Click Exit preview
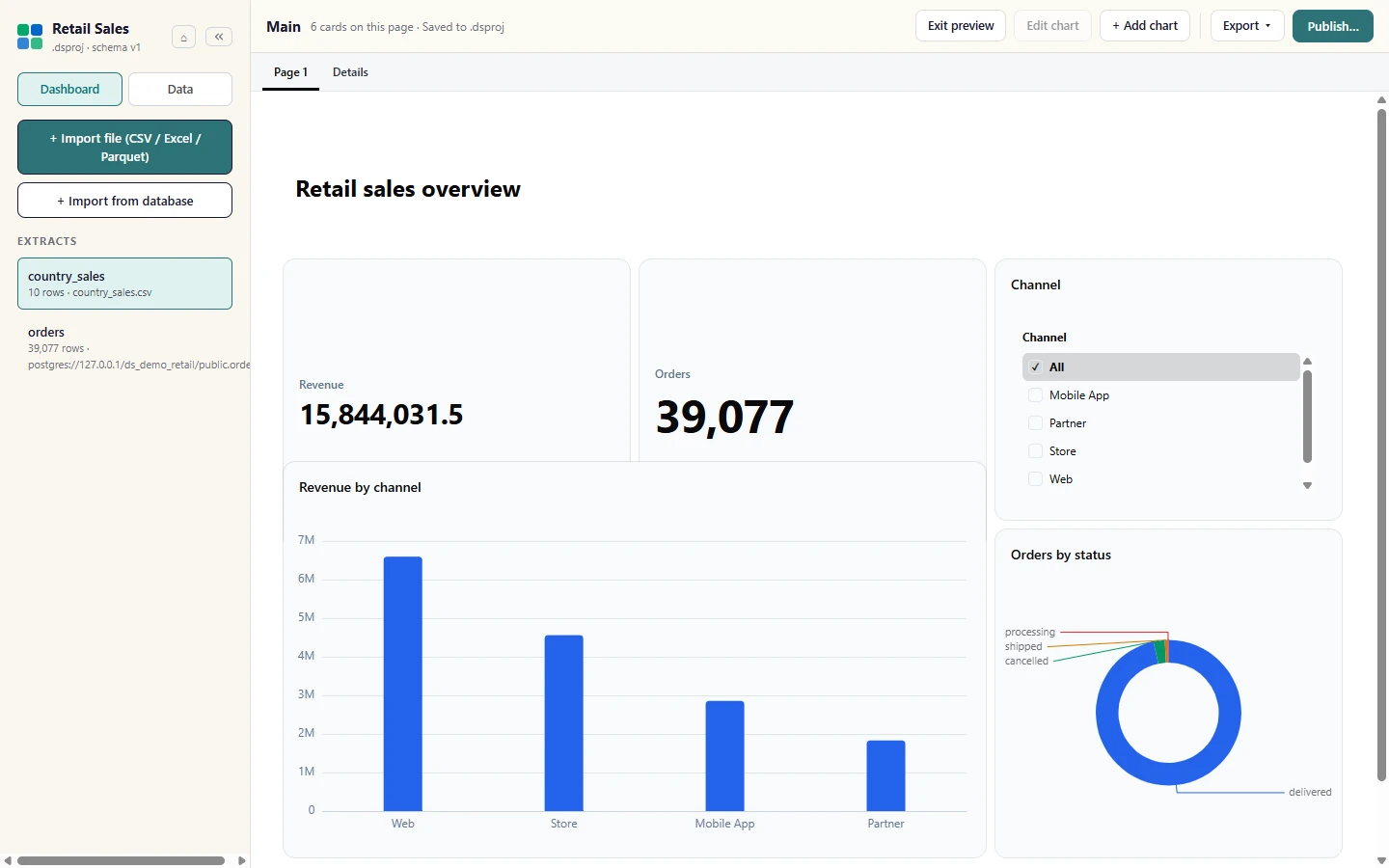 [961, 26]
